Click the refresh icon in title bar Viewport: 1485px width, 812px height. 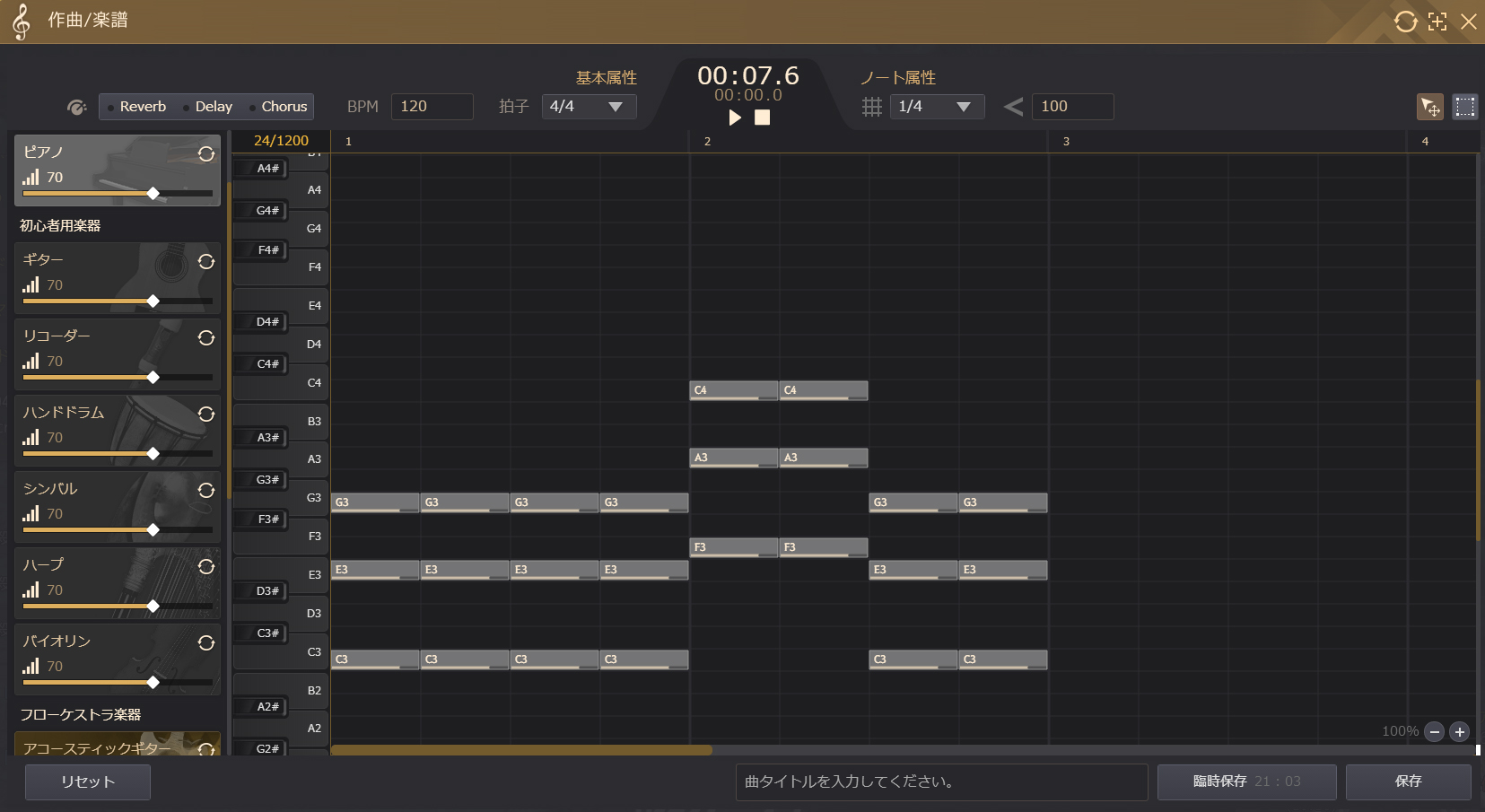(x=1405, y=22)
